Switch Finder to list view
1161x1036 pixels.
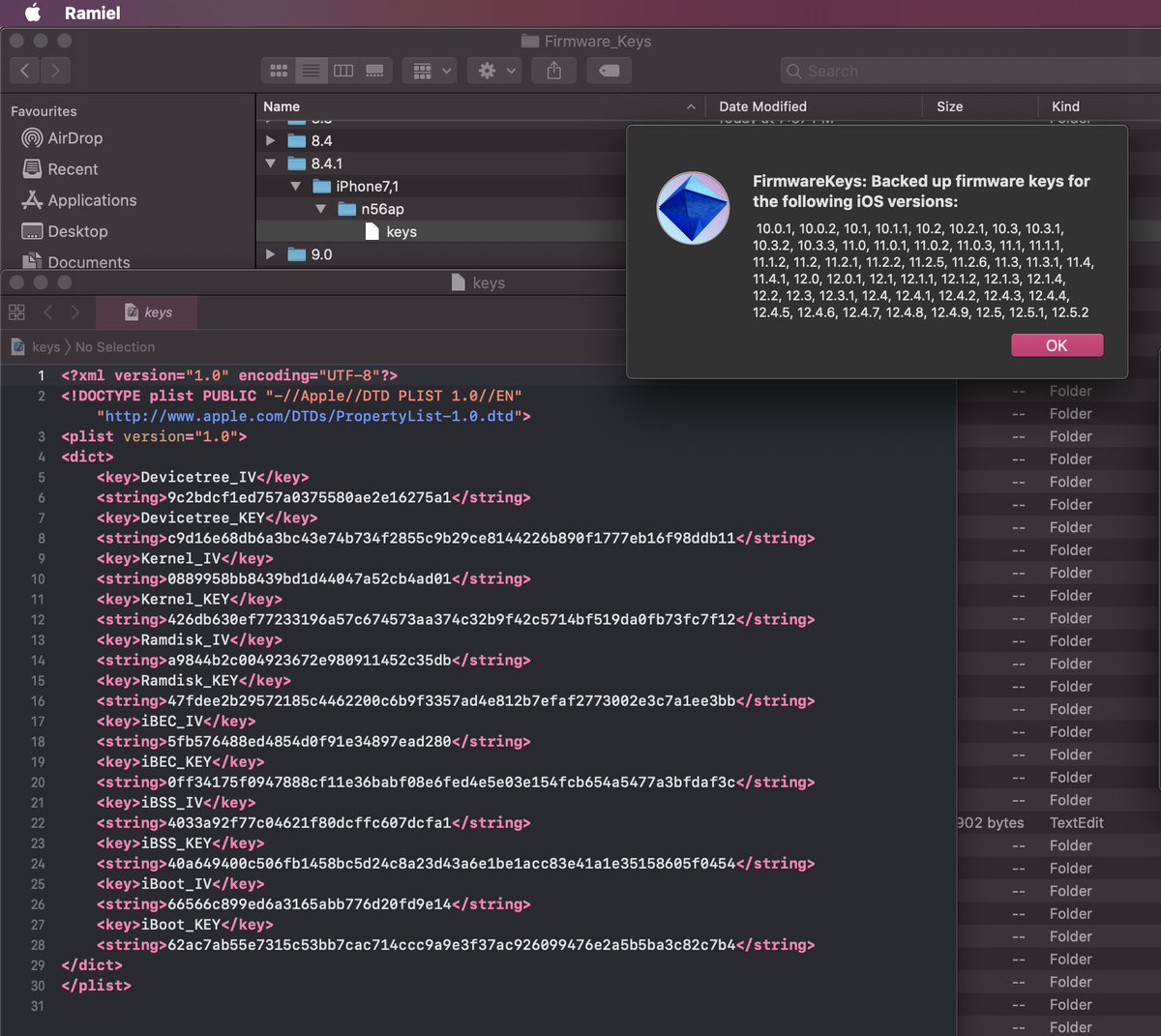tap(311, 71)
